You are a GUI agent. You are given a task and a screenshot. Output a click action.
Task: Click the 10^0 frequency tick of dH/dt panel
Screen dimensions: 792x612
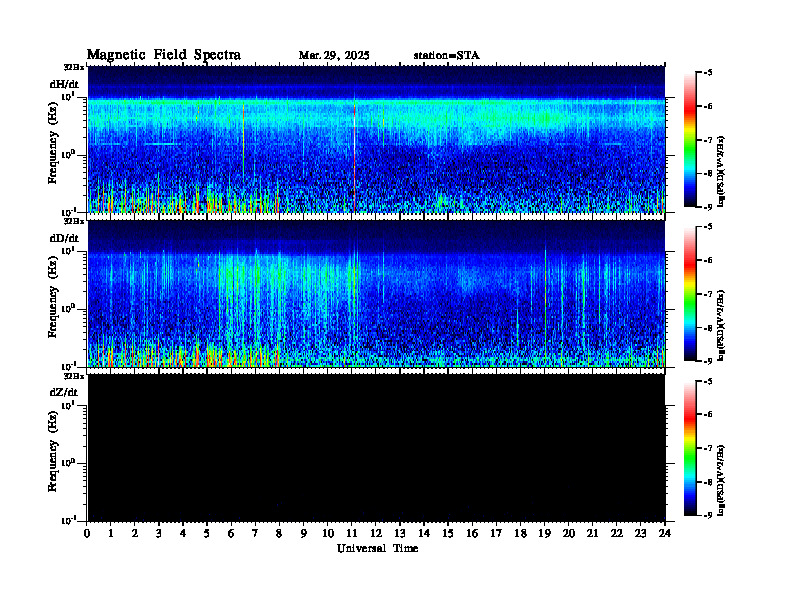click(69, 154)
